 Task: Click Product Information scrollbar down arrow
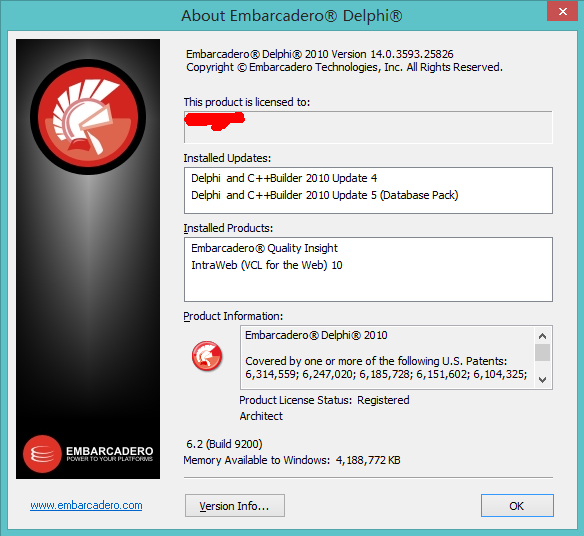[x=543, y=380]
